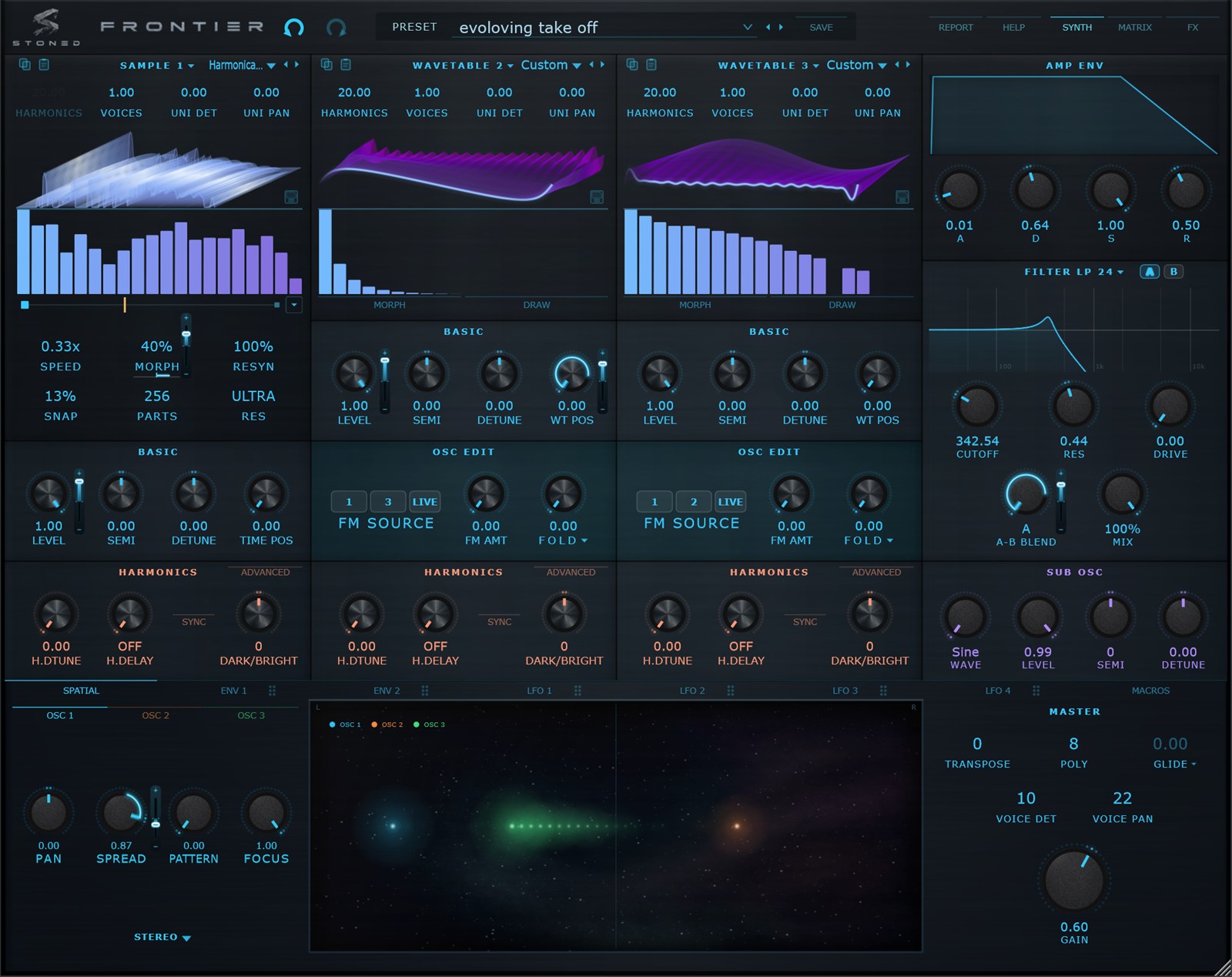Switch to the MATRIX tab

[x=1135, y=27]
